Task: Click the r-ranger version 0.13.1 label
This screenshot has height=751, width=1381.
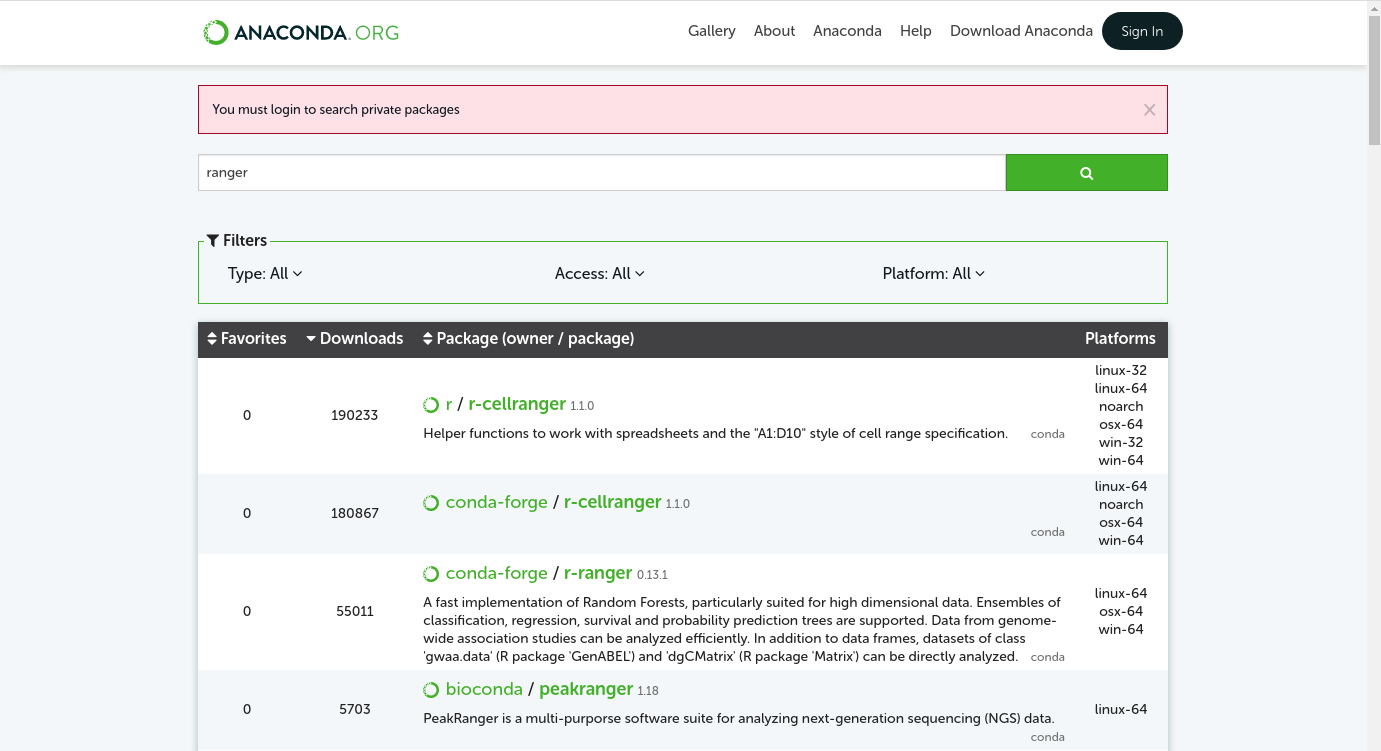Action: (652, 575)
